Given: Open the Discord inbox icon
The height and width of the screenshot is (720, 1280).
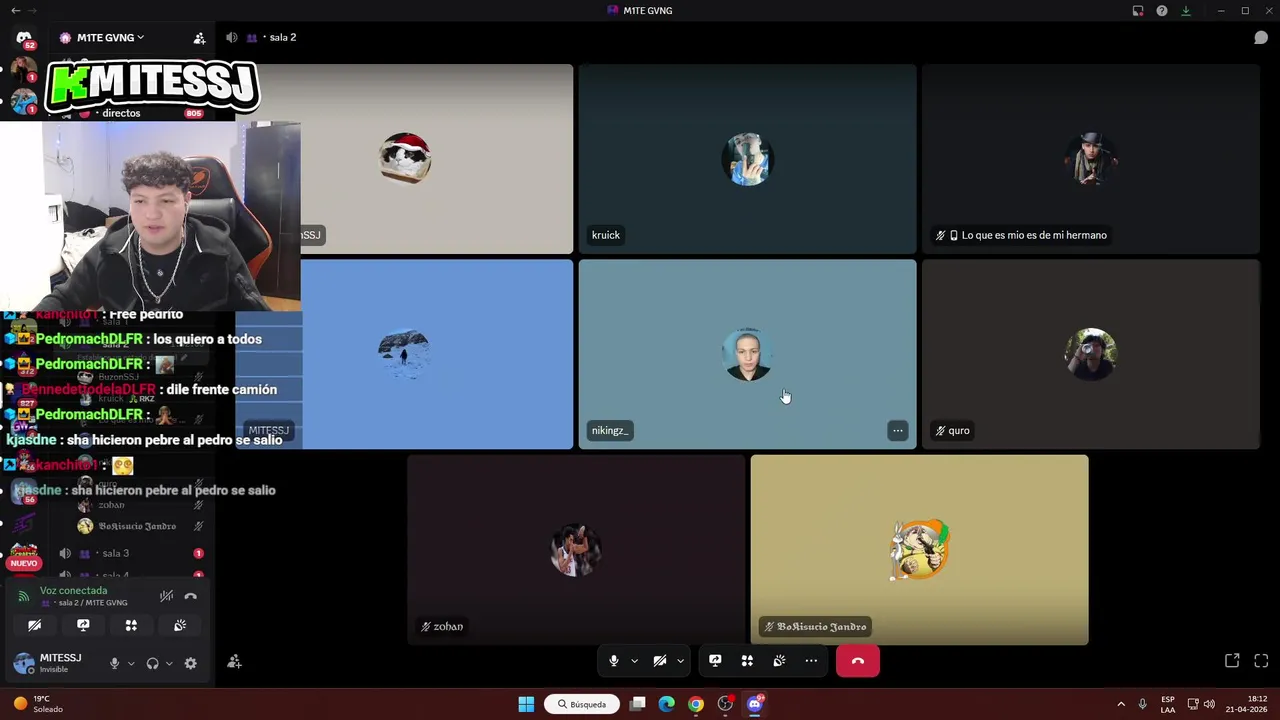Looking at the screenshot, I should (1138, 11).
